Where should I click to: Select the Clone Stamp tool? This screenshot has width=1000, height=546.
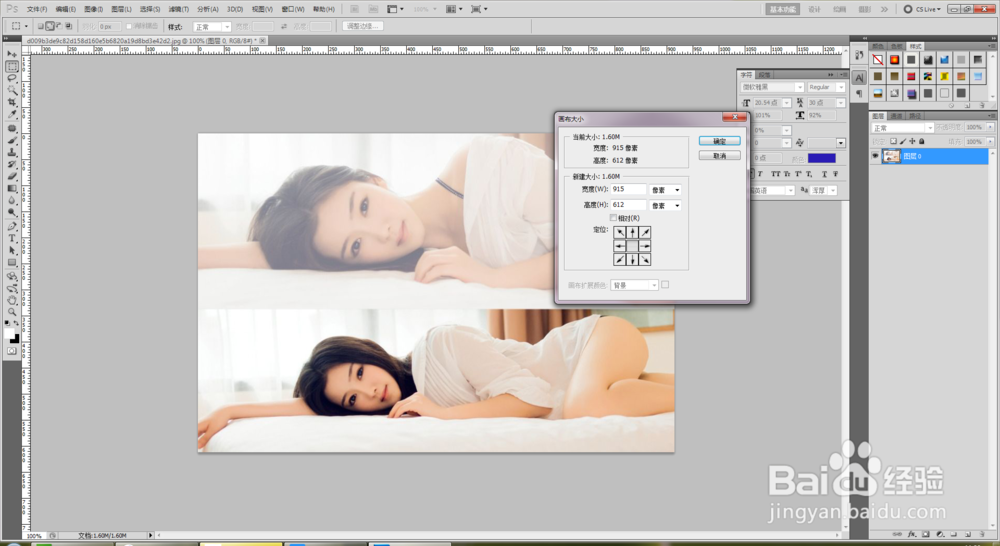[12, 152]
